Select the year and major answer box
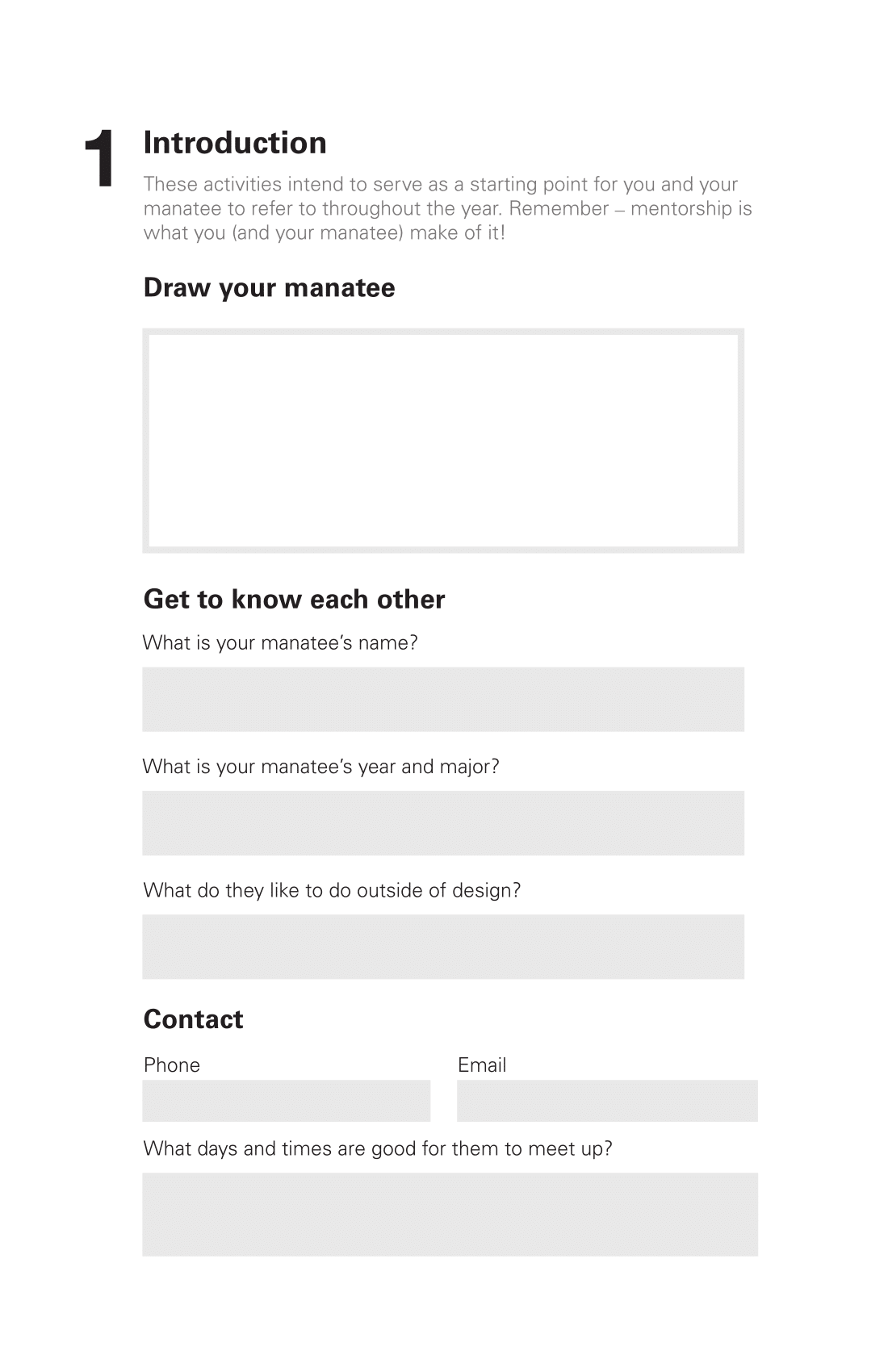Image resolution: width=888 pixels, height=1372 pixels. (443, 823)
